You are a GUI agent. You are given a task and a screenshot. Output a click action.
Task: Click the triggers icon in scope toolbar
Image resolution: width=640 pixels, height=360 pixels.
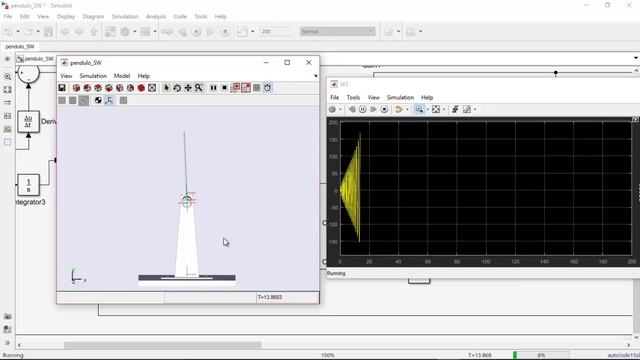[x=455, y=109]
